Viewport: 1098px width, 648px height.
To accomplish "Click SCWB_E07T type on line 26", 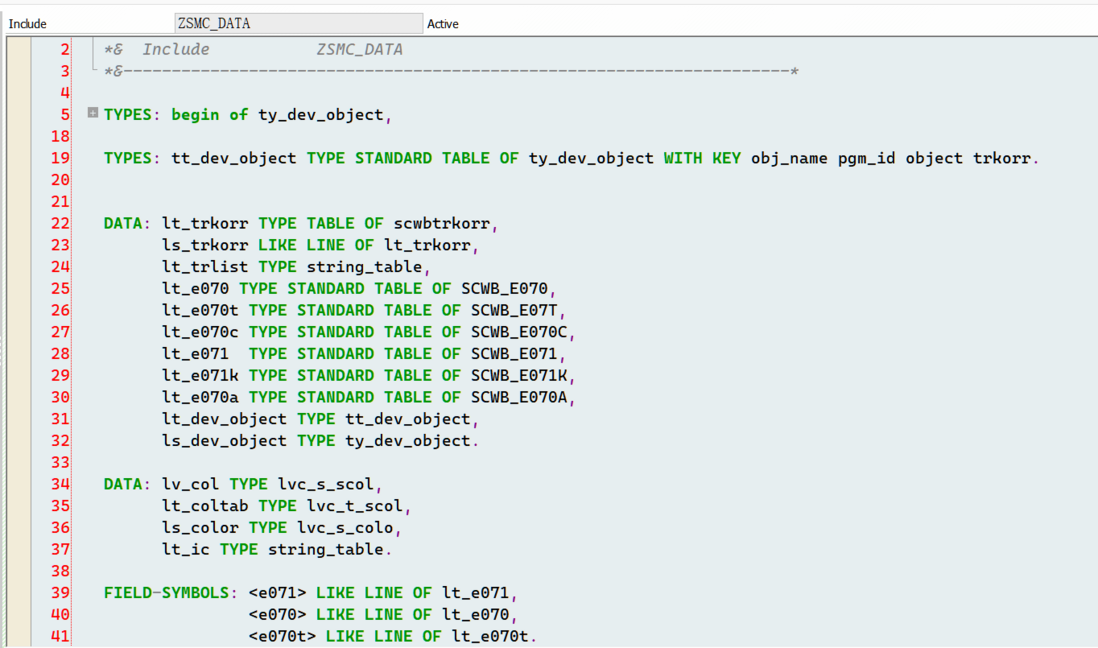I will 514,310.
